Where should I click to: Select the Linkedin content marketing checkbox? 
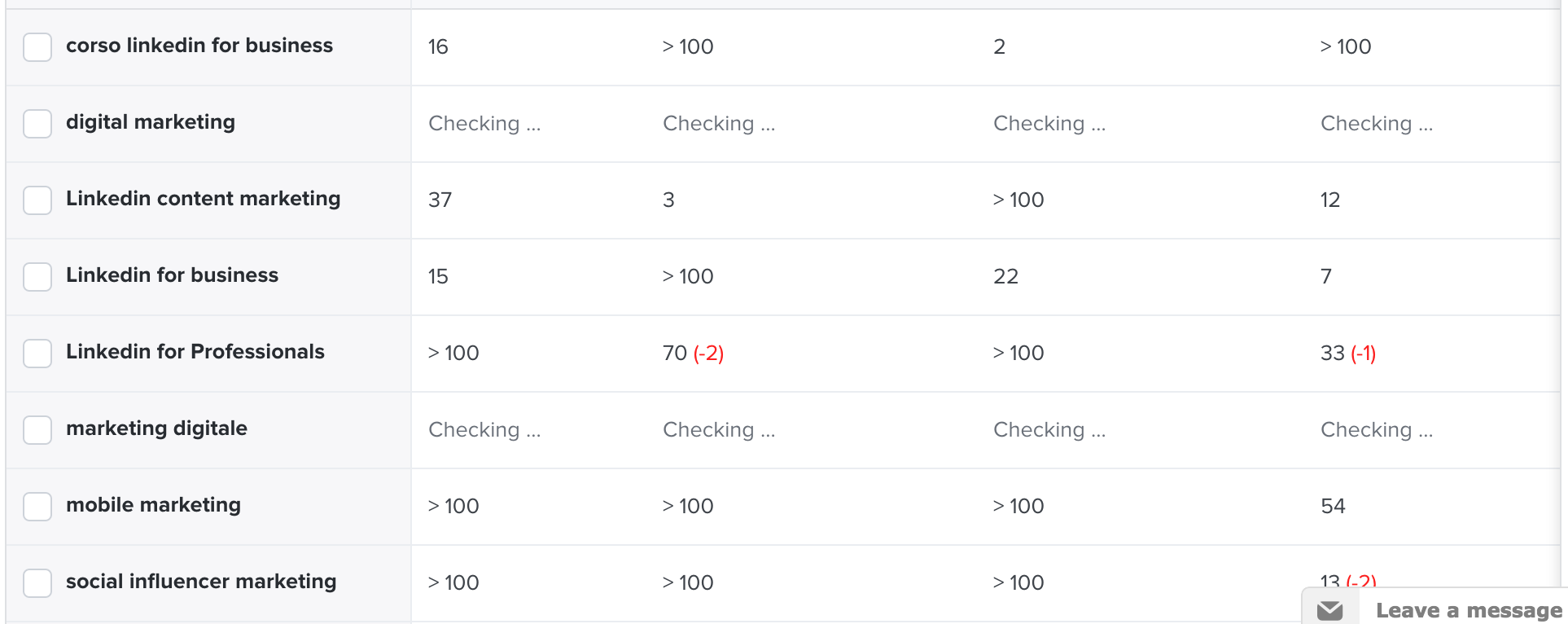pos(37,200)
